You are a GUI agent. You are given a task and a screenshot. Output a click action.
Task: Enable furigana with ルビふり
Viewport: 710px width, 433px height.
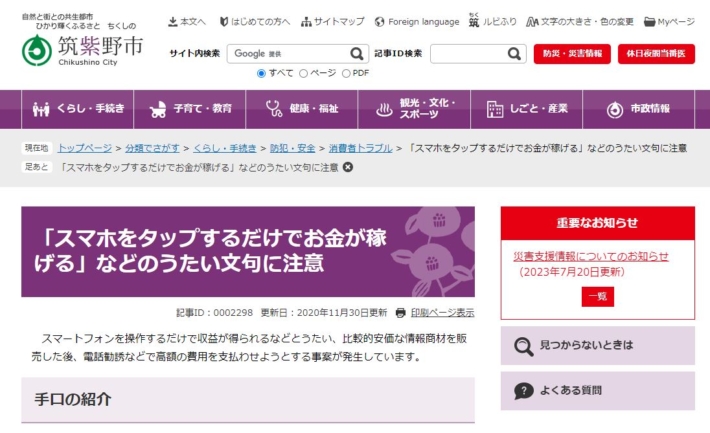pos(493,21)
